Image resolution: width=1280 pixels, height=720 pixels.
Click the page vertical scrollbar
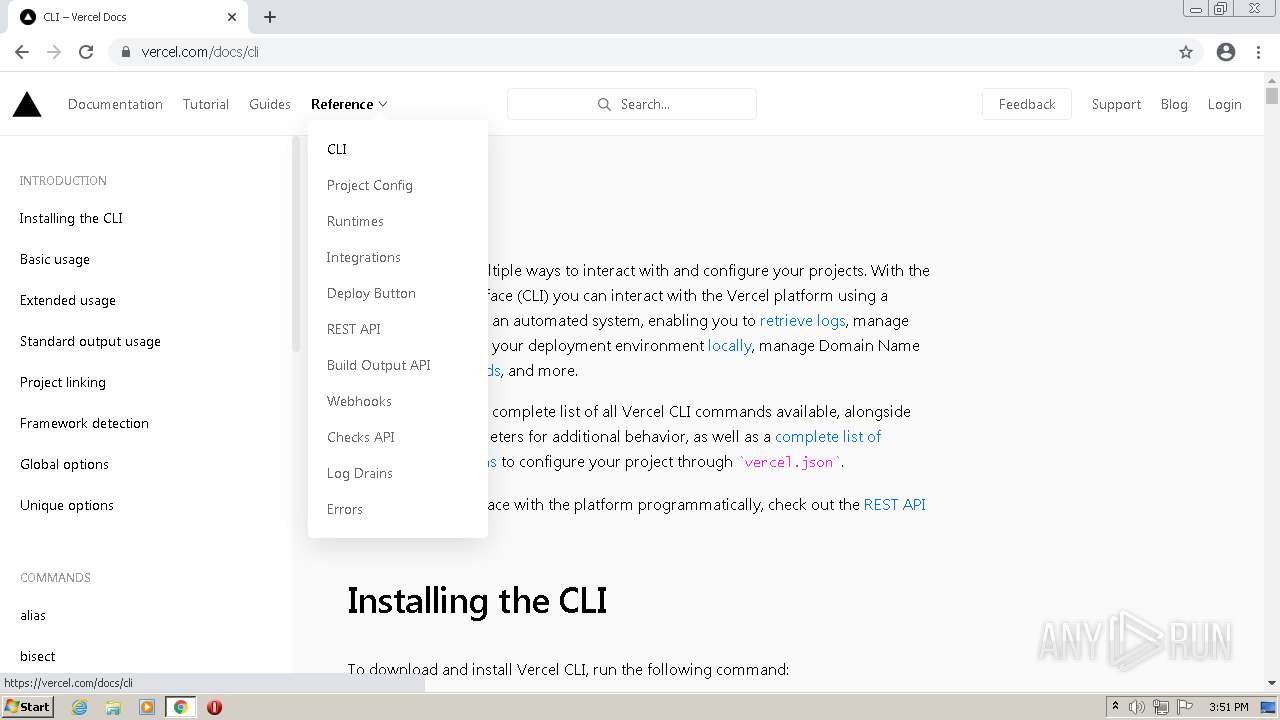pos(1272,96)
